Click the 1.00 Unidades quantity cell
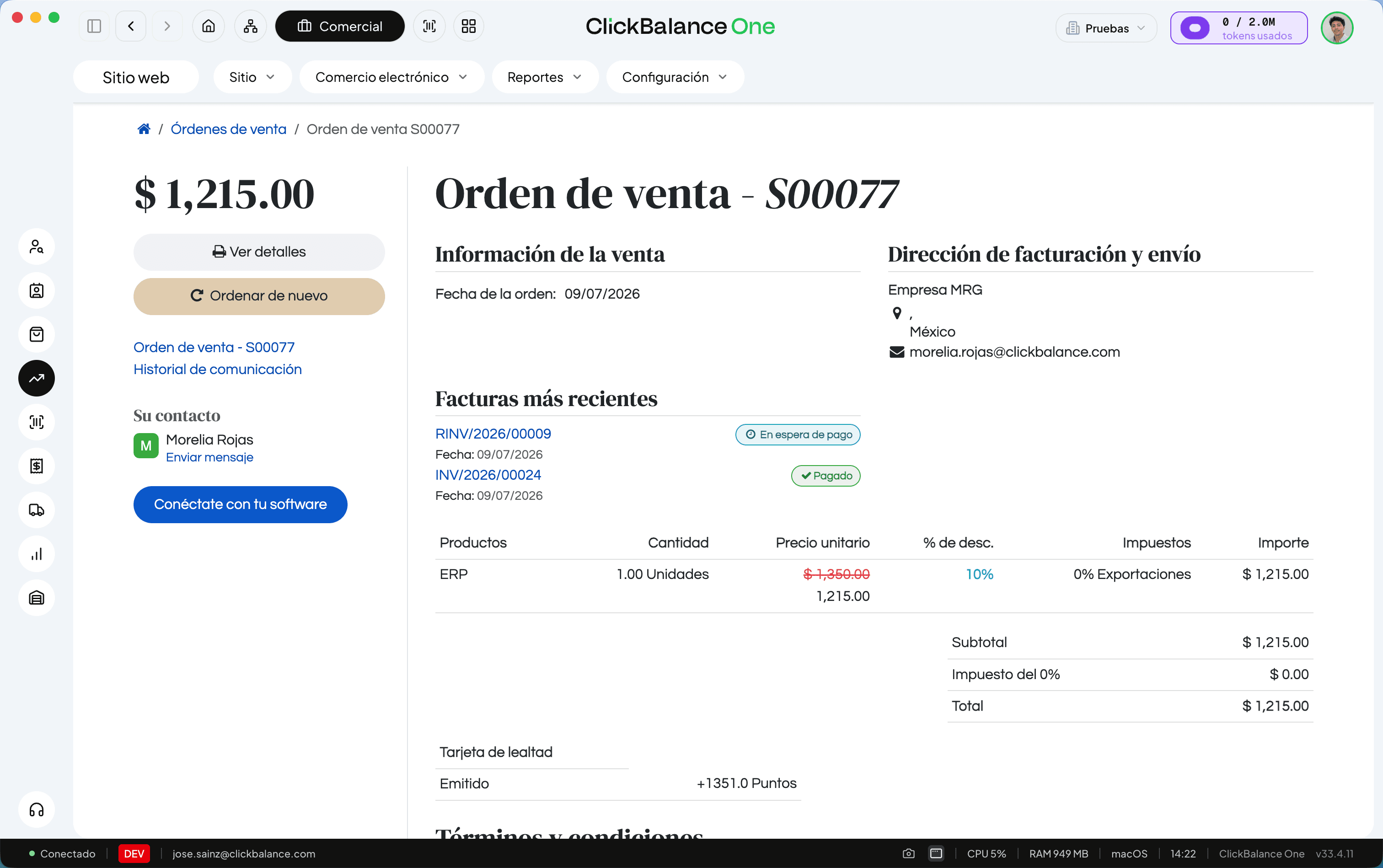This screenshot has height=868, width=1383. (x=663, y=574)
